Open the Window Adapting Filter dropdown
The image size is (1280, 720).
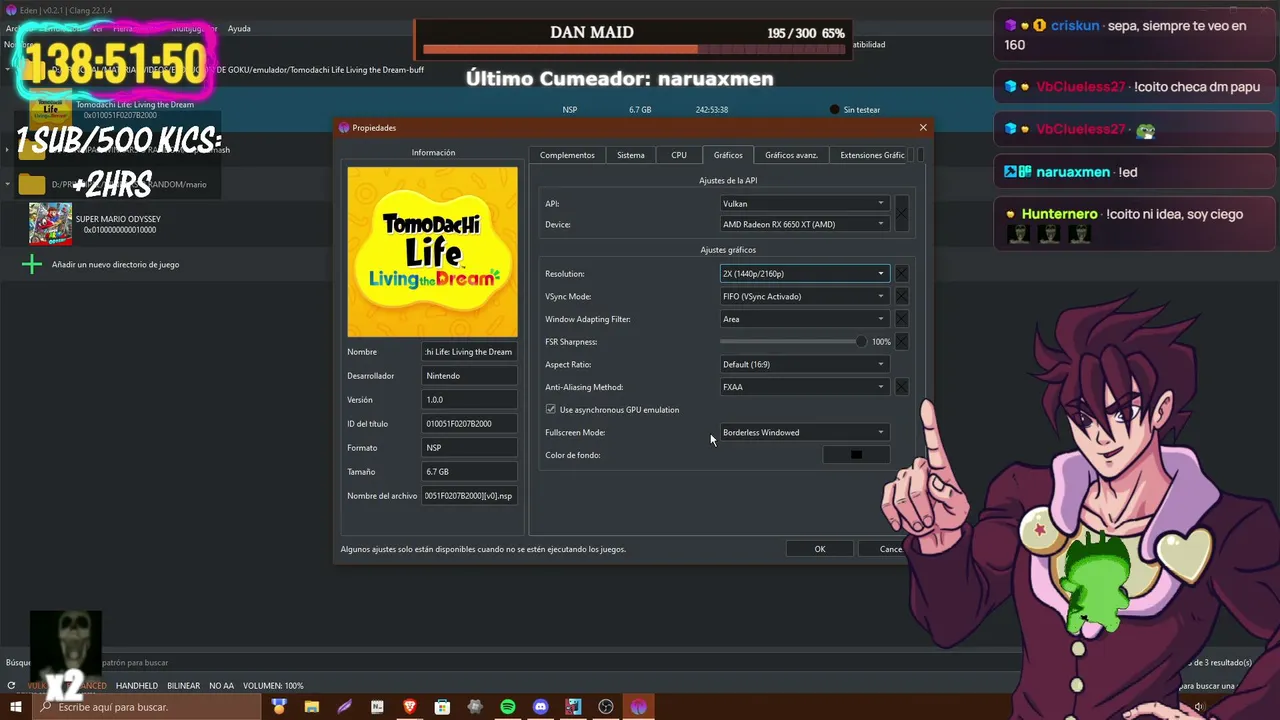tap(804, 319)
